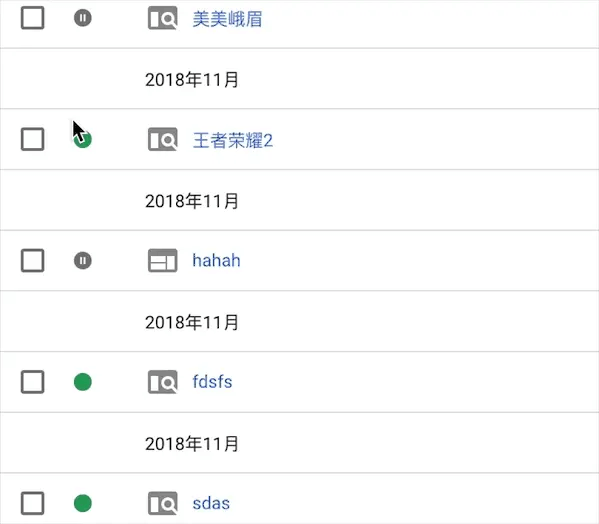
Task: Open the sdas campaign link
Action: 211,503
